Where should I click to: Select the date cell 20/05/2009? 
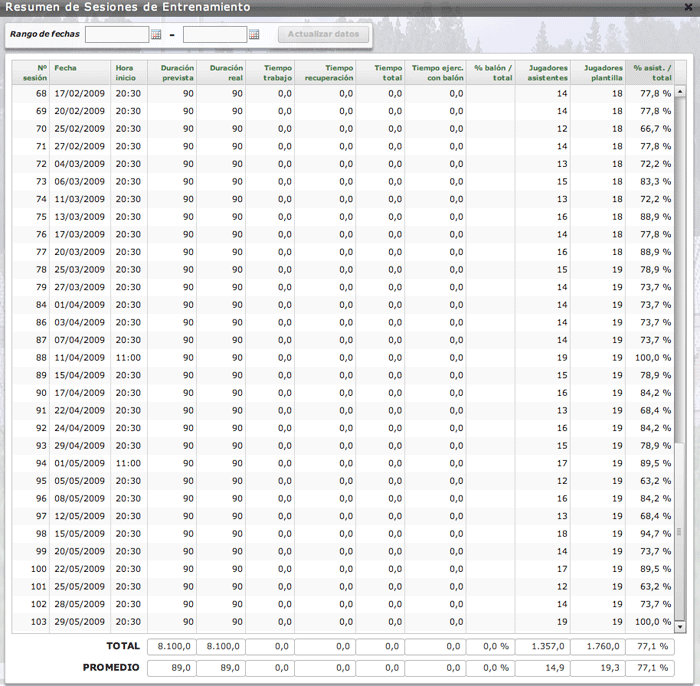coord(79,551)
